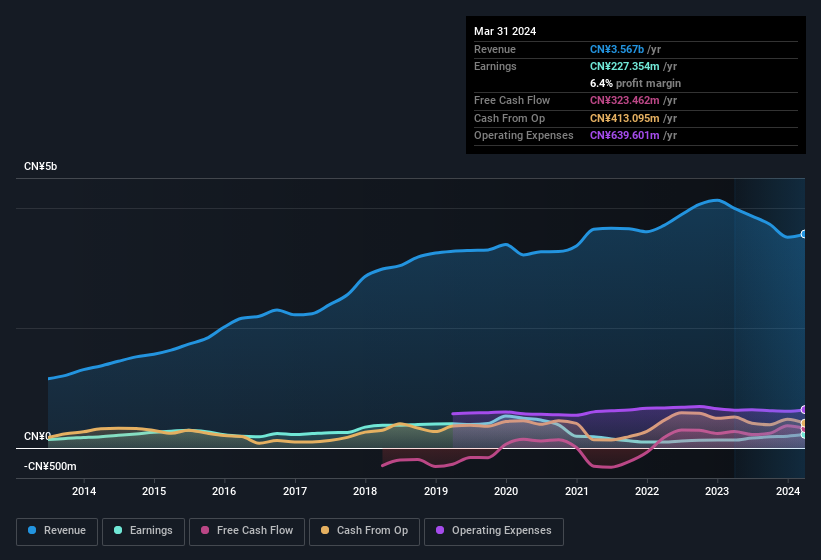Click the Operating Expenses value CN¥639.601m

624,135
